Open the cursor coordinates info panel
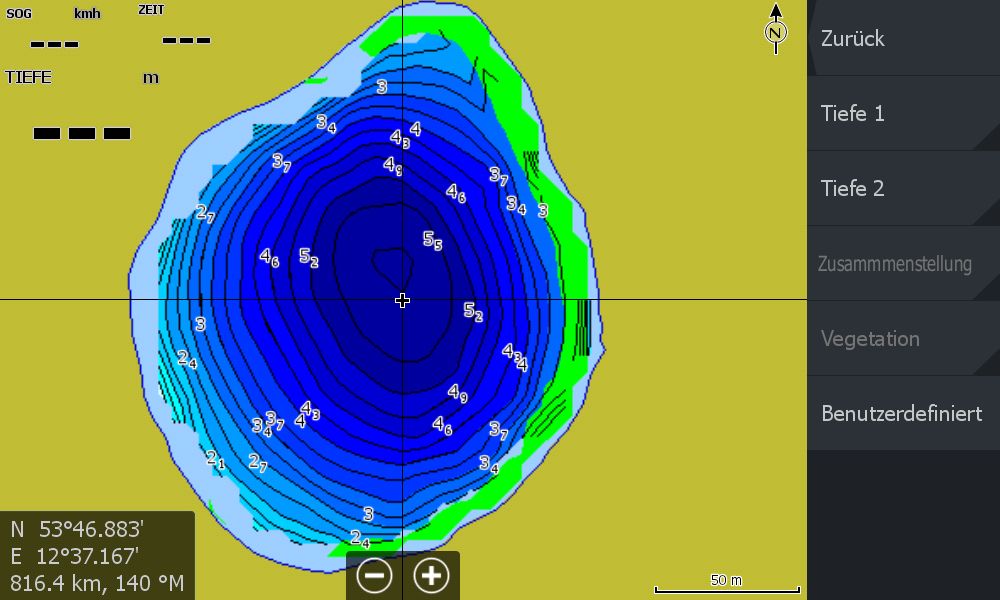Viewport: 1000px width, 600px height. point(97,555)
